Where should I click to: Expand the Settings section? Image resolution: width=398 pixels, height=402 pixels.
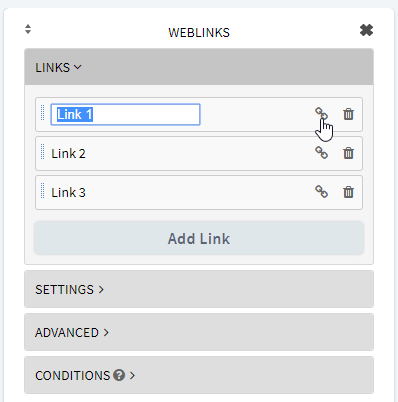coord(199,289)
